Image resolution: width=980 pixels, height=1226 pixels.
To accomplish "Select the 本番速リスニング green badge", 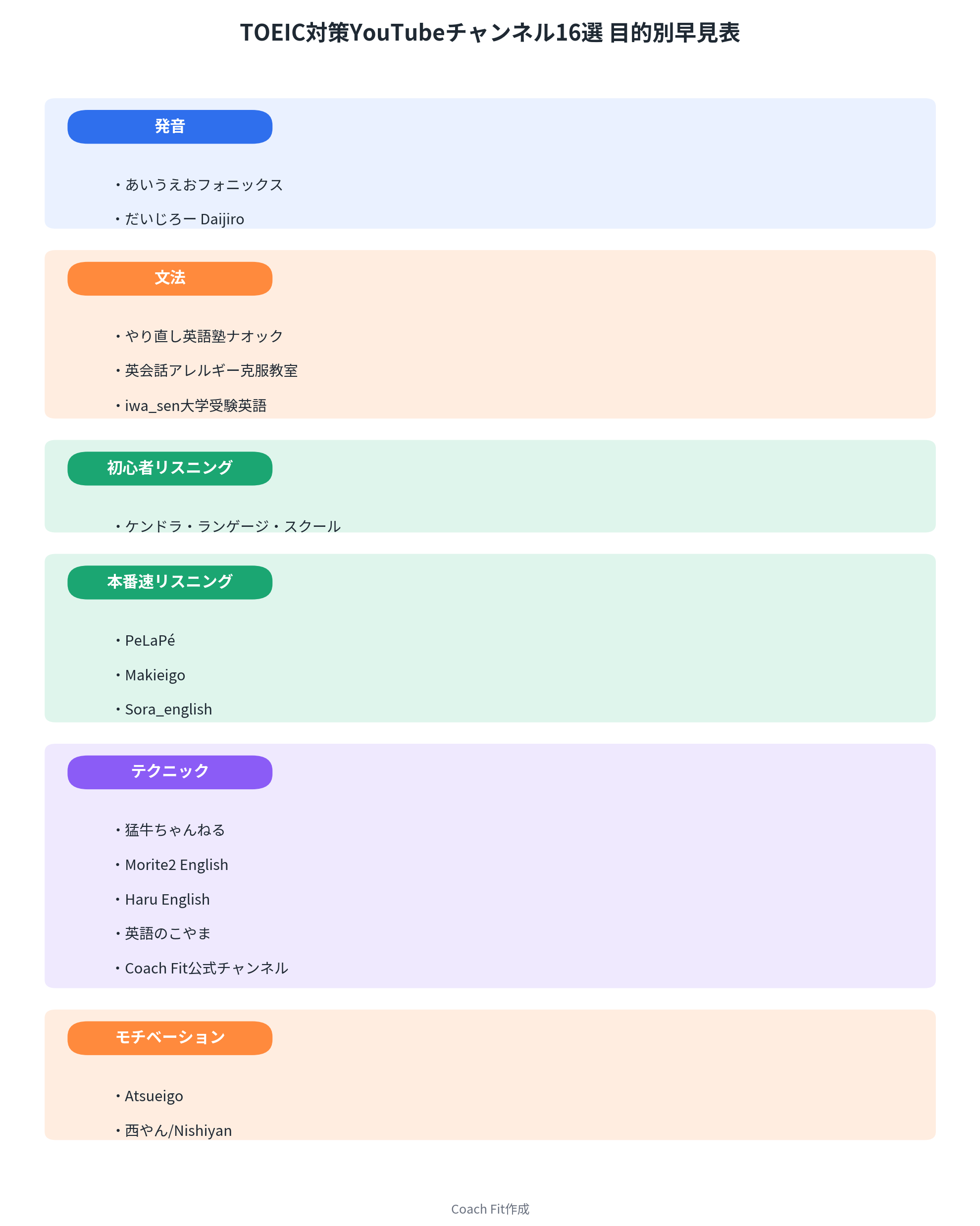I will (x=169, y=582).
